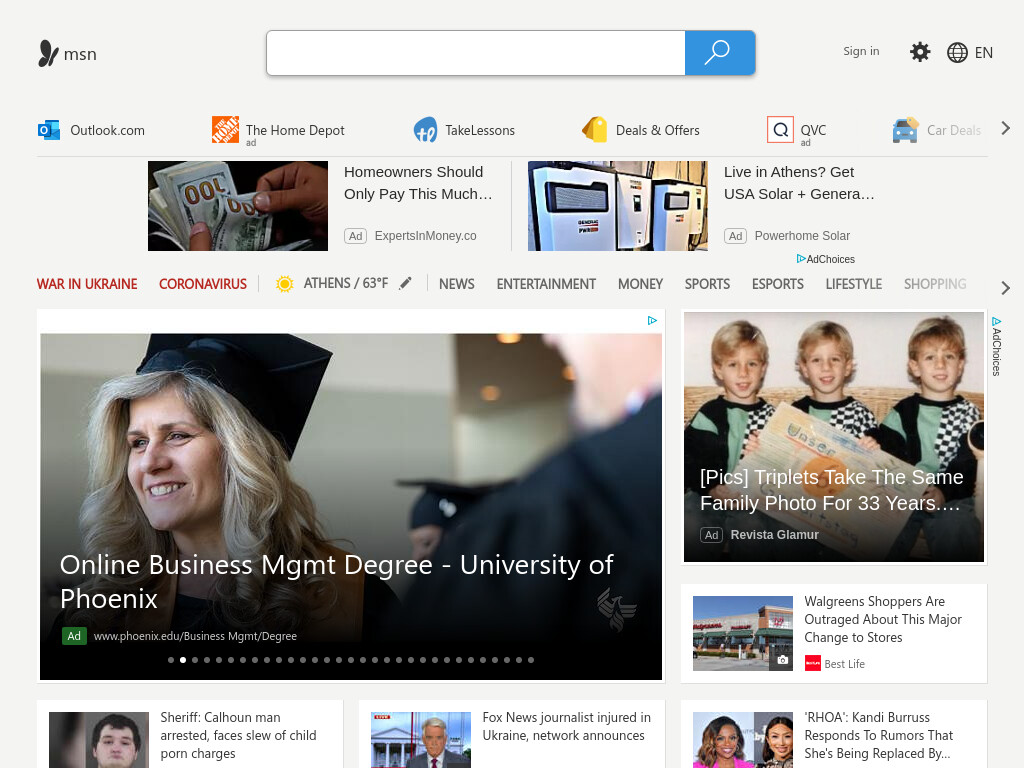
Task: Select the ENTERTAINMENT tab
Action: click(x=546, y=284)
